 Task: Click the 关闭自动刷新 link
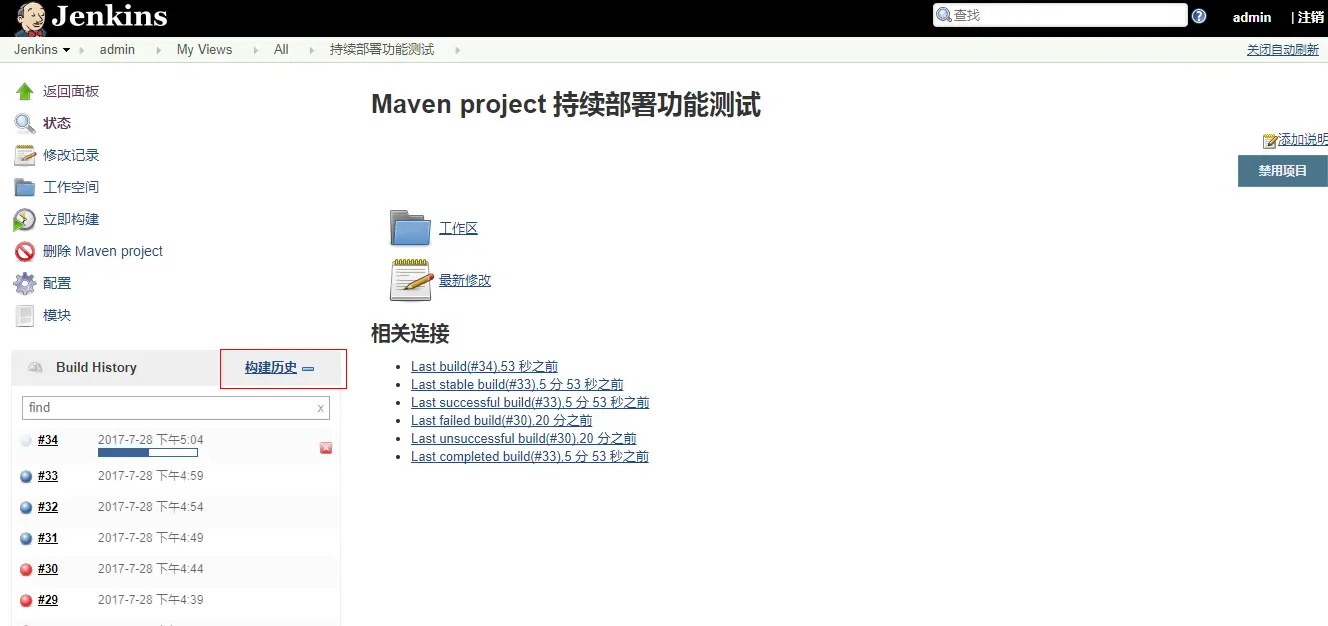click(1282, 50)
